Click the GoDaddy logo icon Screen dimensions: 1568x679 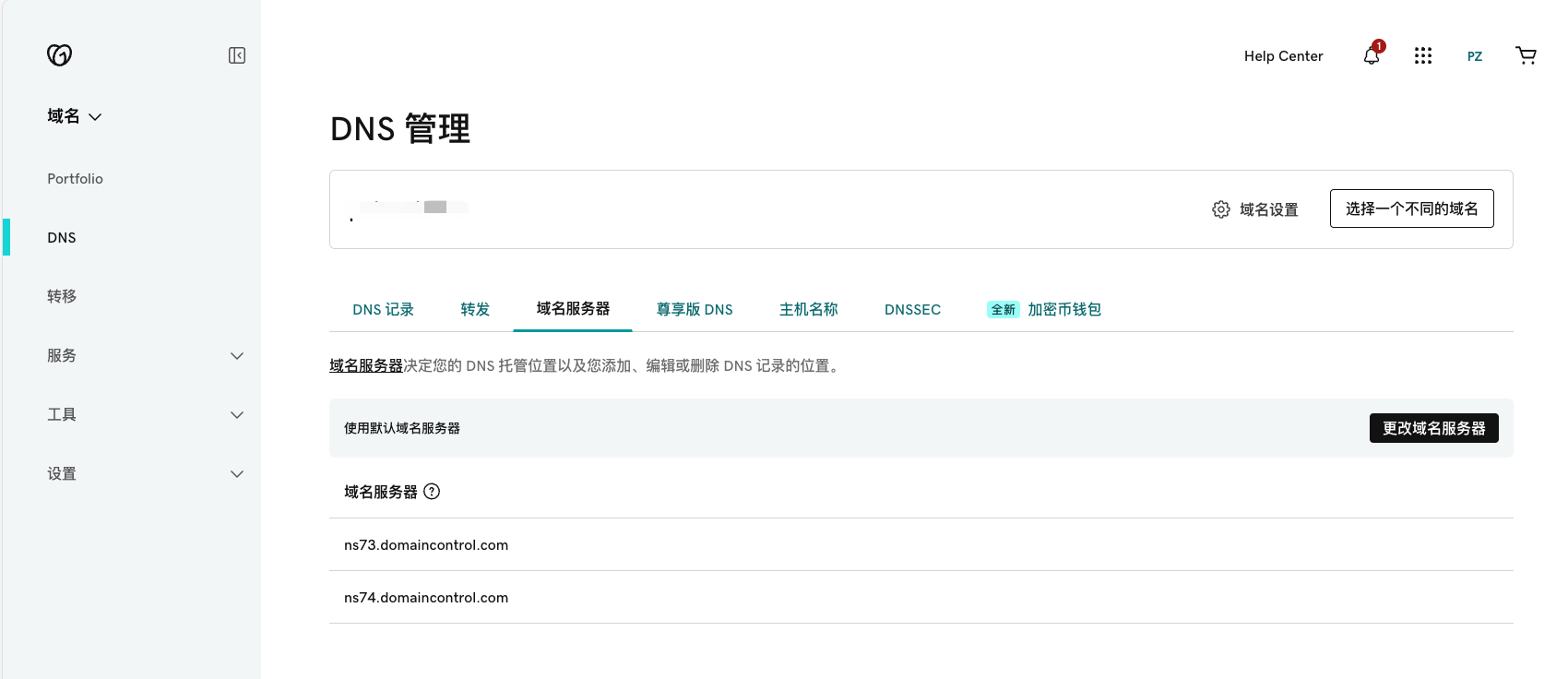coord(59,55)
